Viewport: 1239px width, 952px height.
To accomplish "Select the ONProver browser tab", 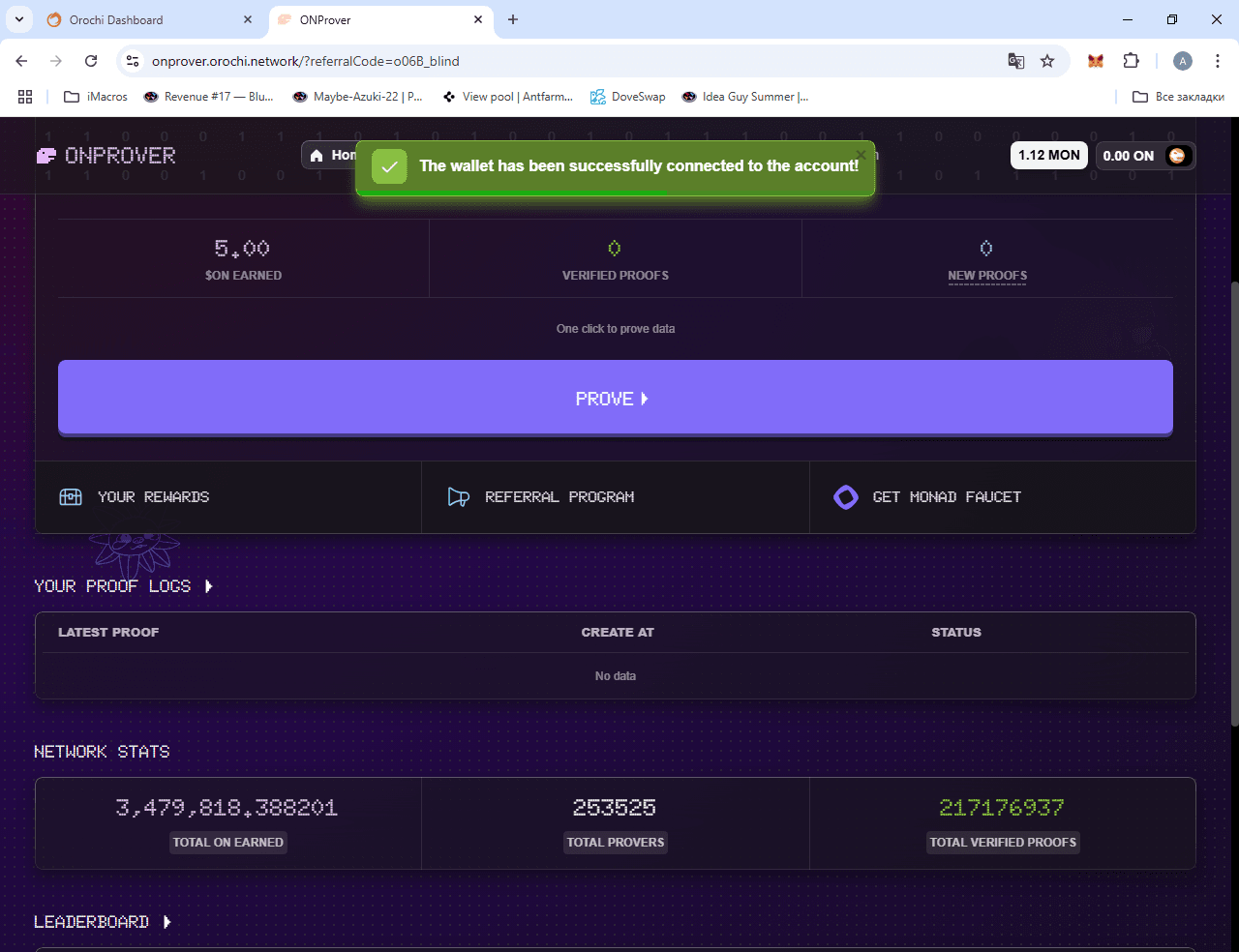I will tap(380, 19).
